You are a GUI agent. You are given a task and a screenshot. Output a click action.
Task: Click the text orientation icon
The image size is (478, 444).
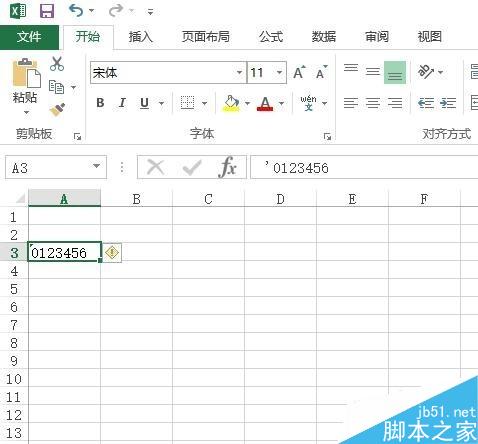(426, 72)
